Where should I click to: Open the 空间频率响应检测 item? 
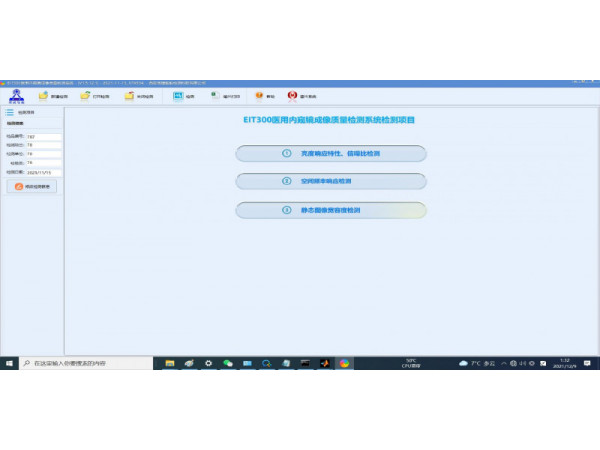click(331, 182)
